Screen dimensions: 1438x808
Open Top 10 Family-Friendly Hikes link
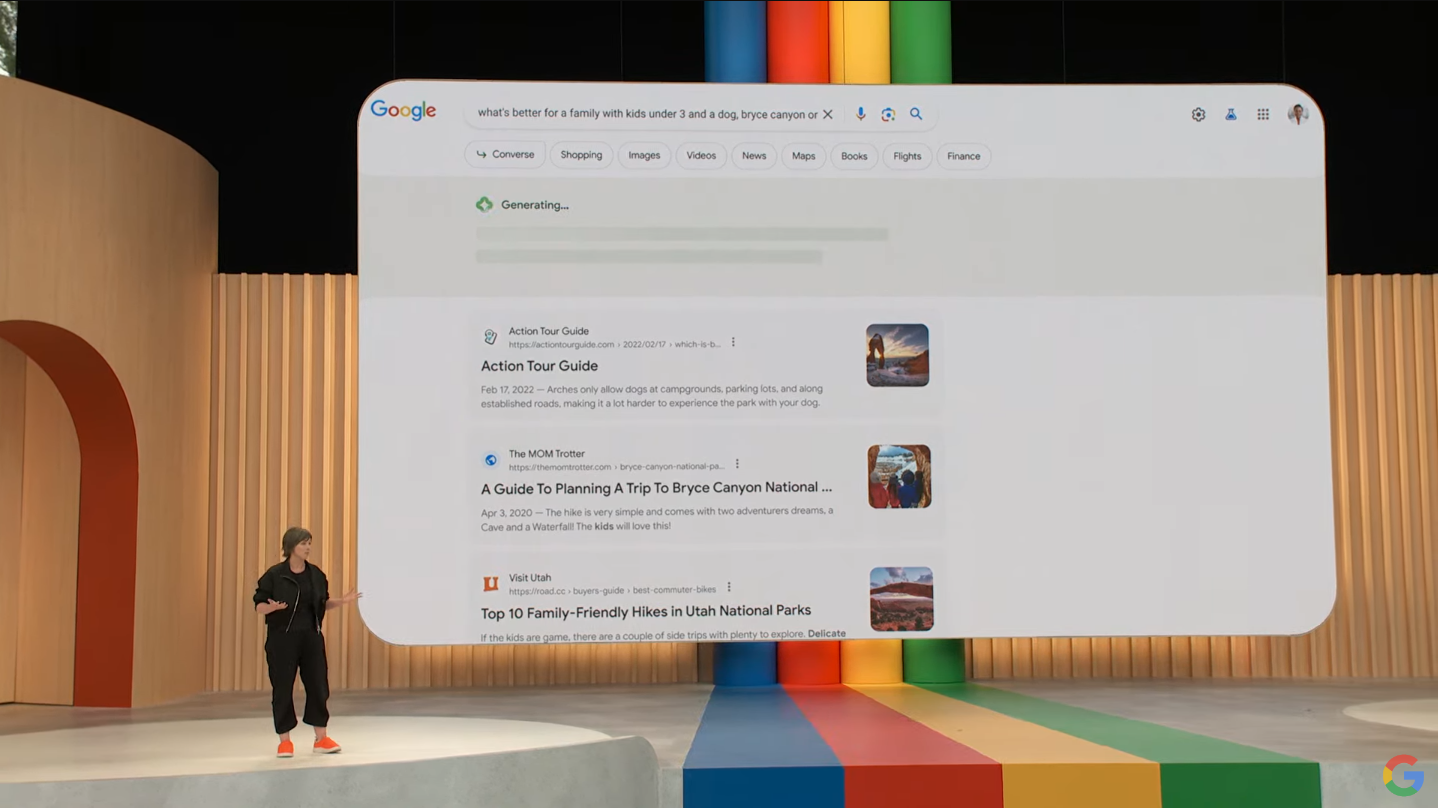click(x=645, y=611)
